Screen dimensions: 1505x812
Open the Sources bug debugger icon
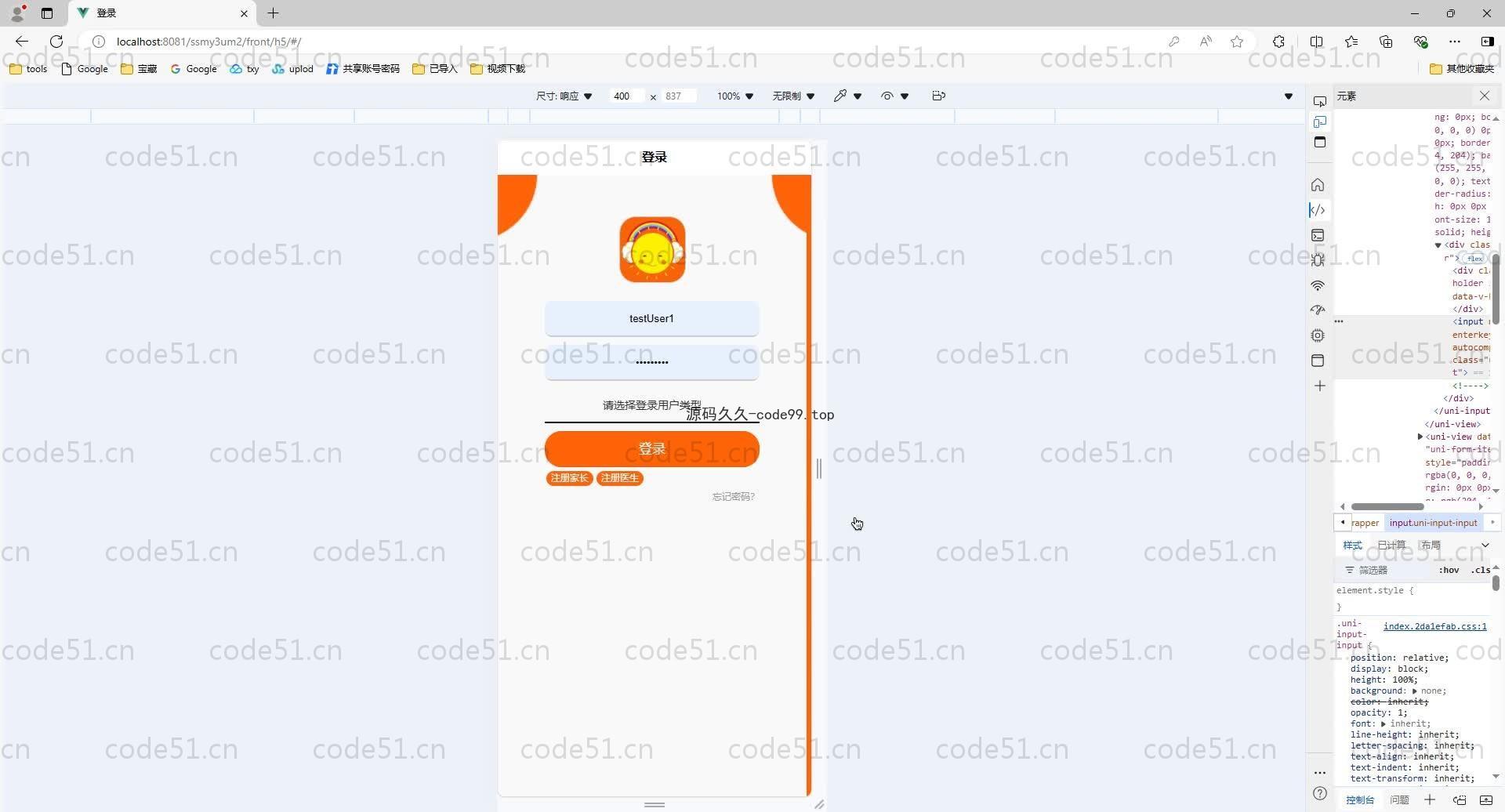[1318, 260]
